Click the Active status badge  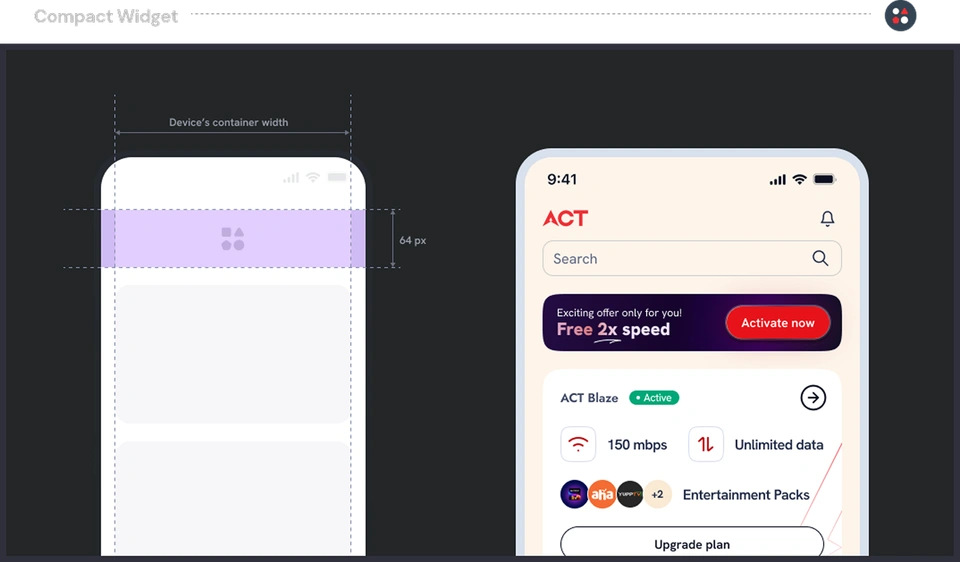pyautogui.click(x=654, y=398)
